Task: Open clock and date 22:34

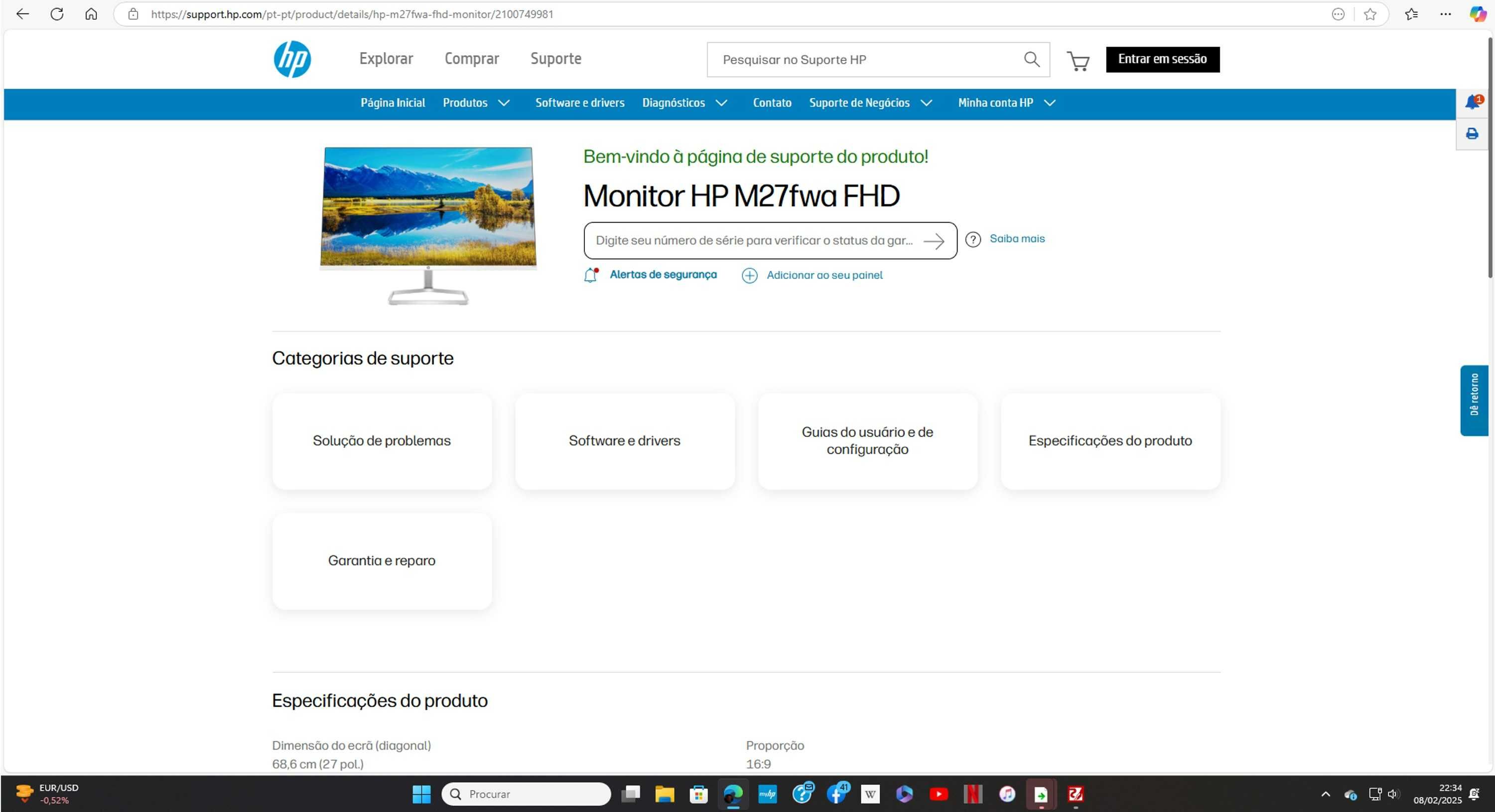Action: coord(1437,794)
